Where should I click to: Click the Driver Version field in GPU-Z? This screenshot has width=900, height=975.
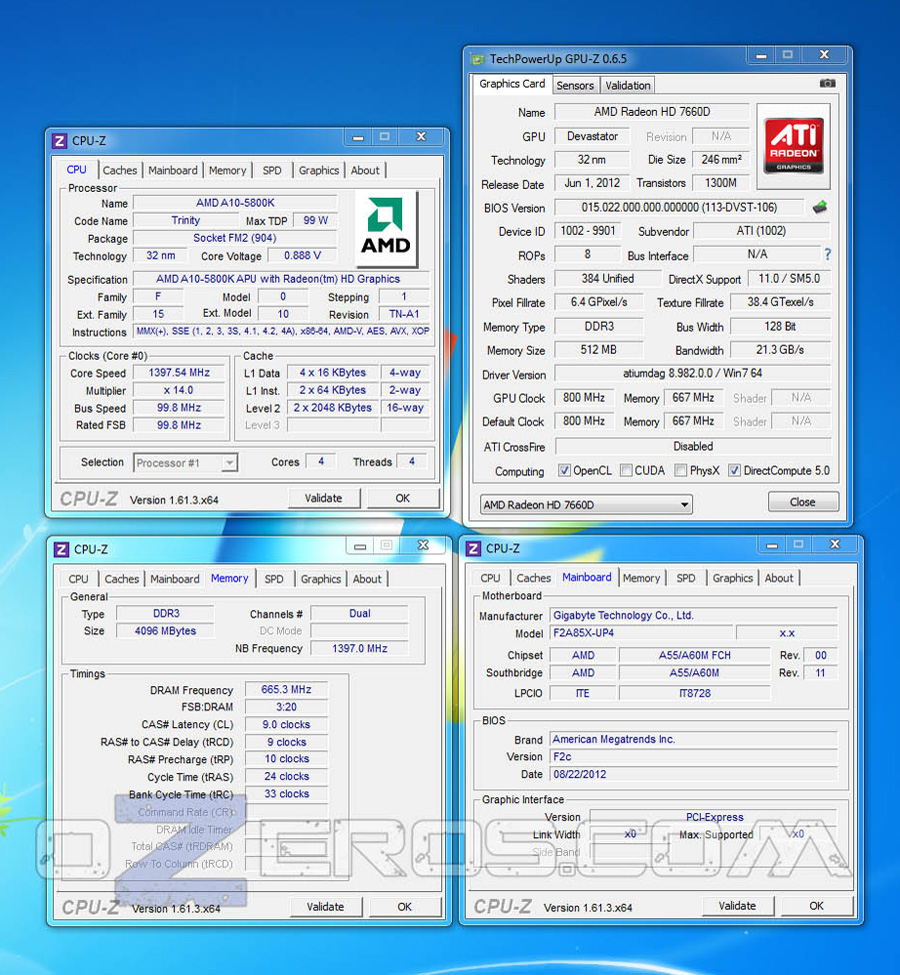692,374
